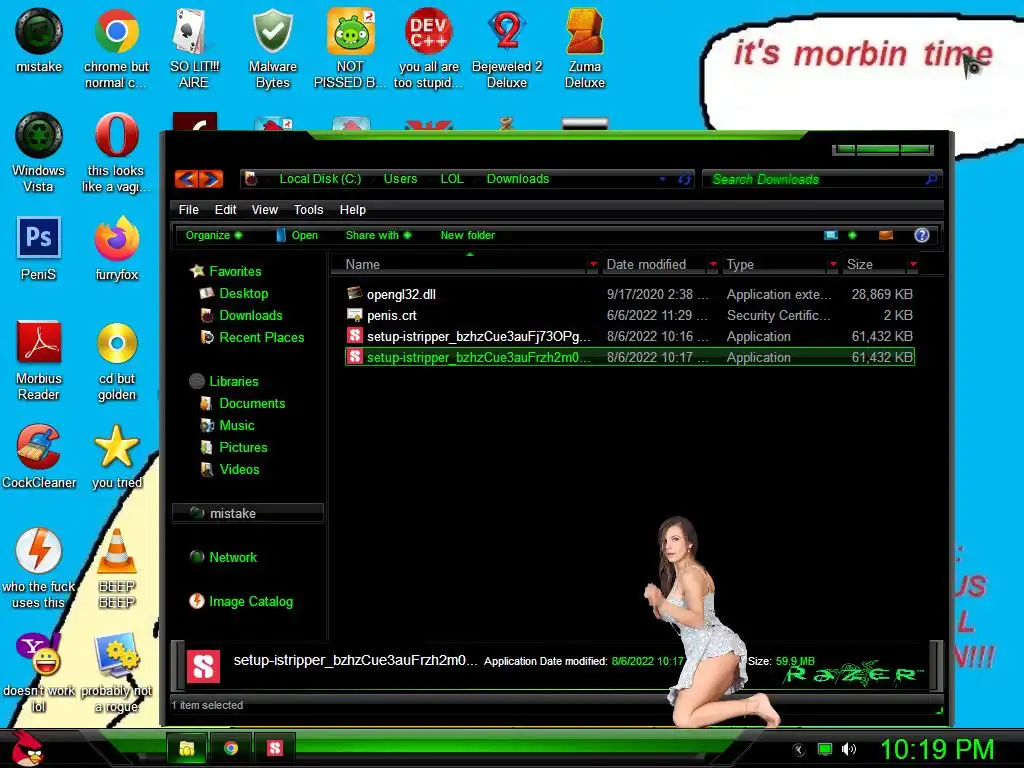
Task: Select Desktop under Favorites
Action: click(x=244, y=294)
